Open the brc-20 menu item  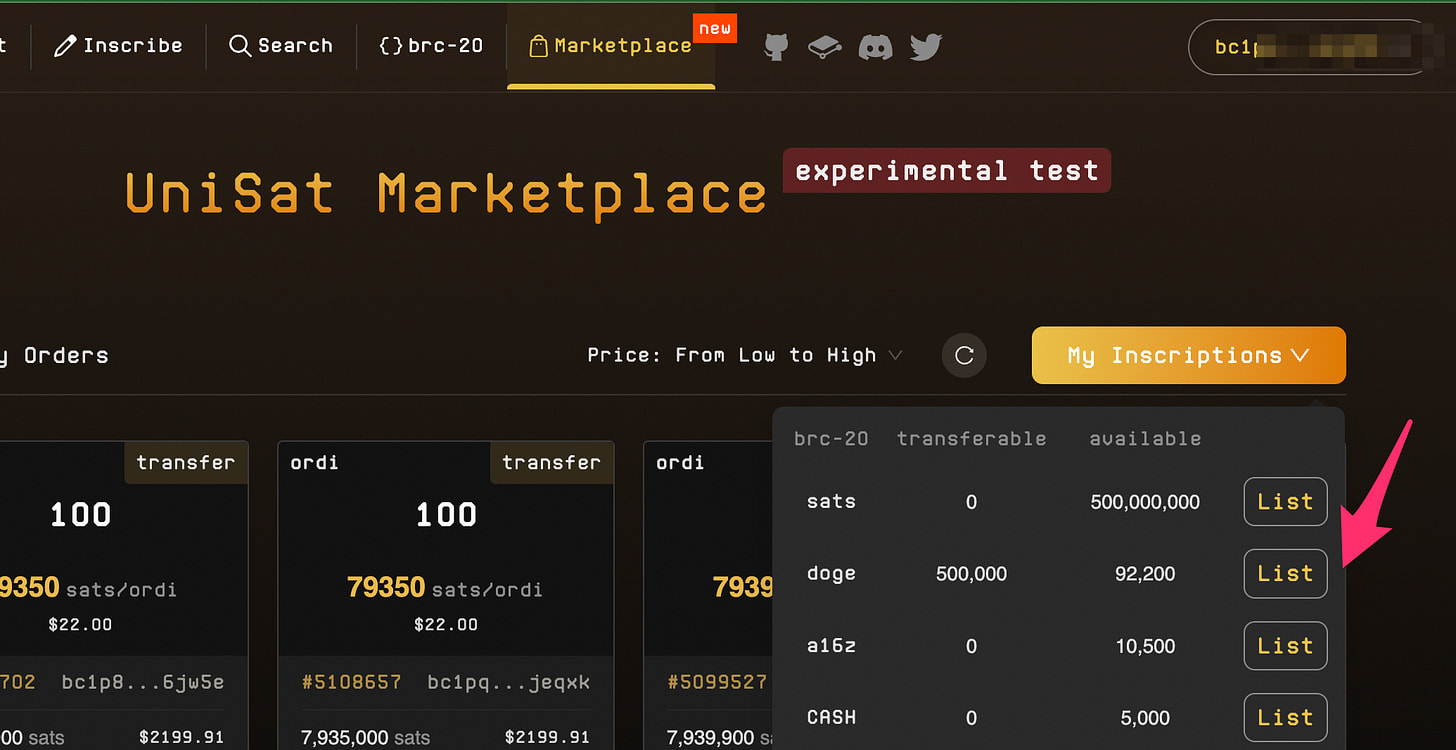click(x=432, y=46)
